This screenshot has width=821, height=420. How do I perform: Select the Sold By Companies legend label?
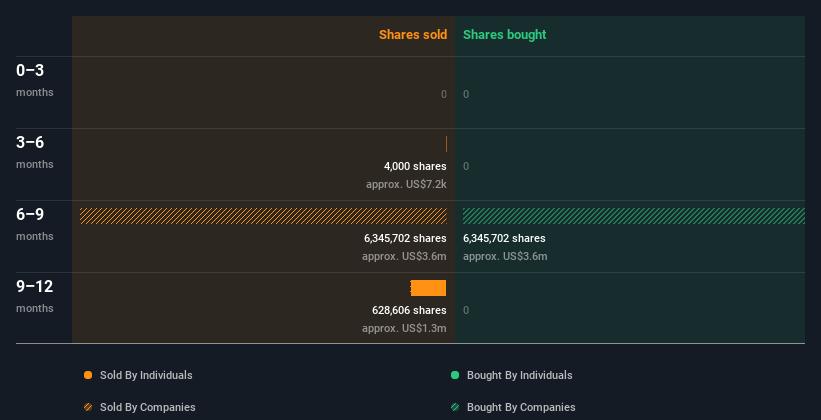(x=148, y=407)
